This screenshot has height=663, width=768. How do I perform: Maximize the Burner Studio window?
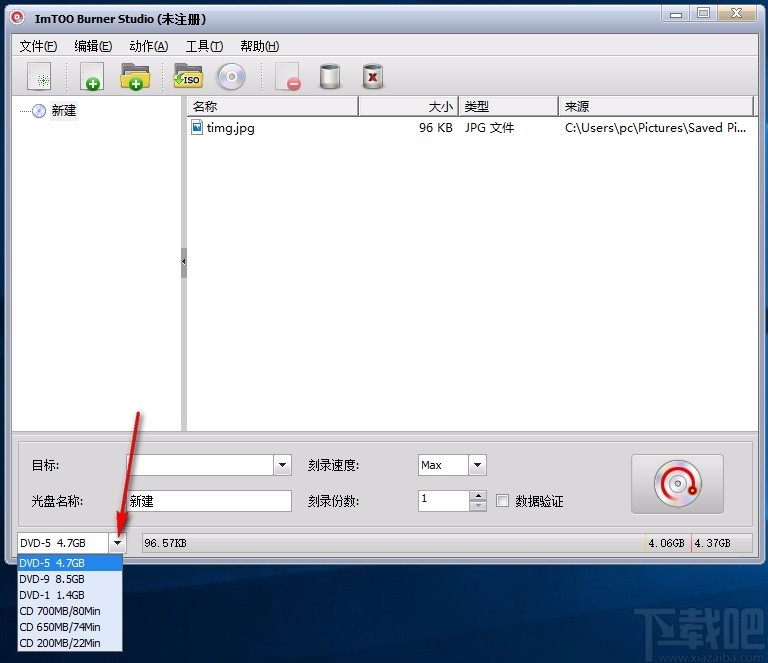[x=703, y=14]
